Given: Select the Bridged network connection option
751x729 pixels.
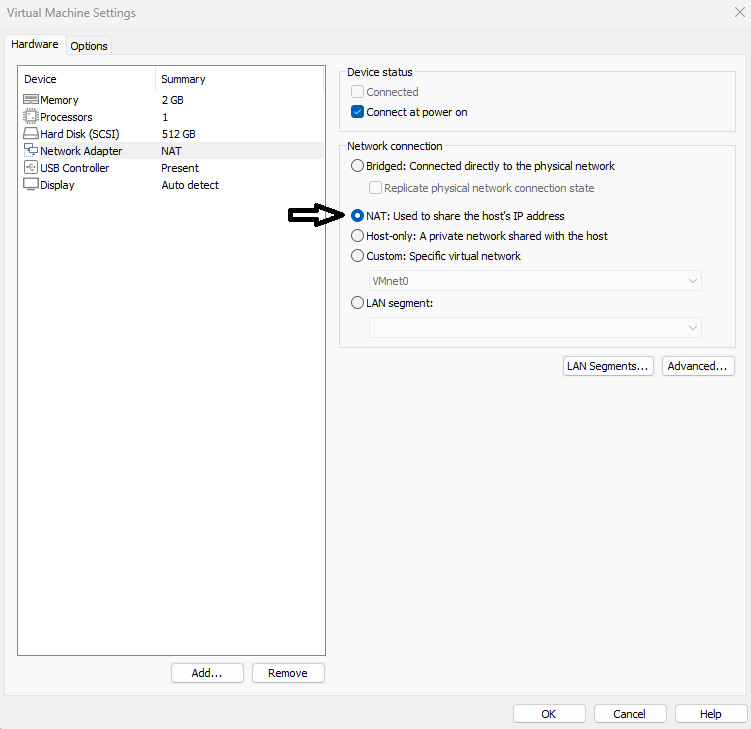Looking at the screenshot, I should pos(357,166).
